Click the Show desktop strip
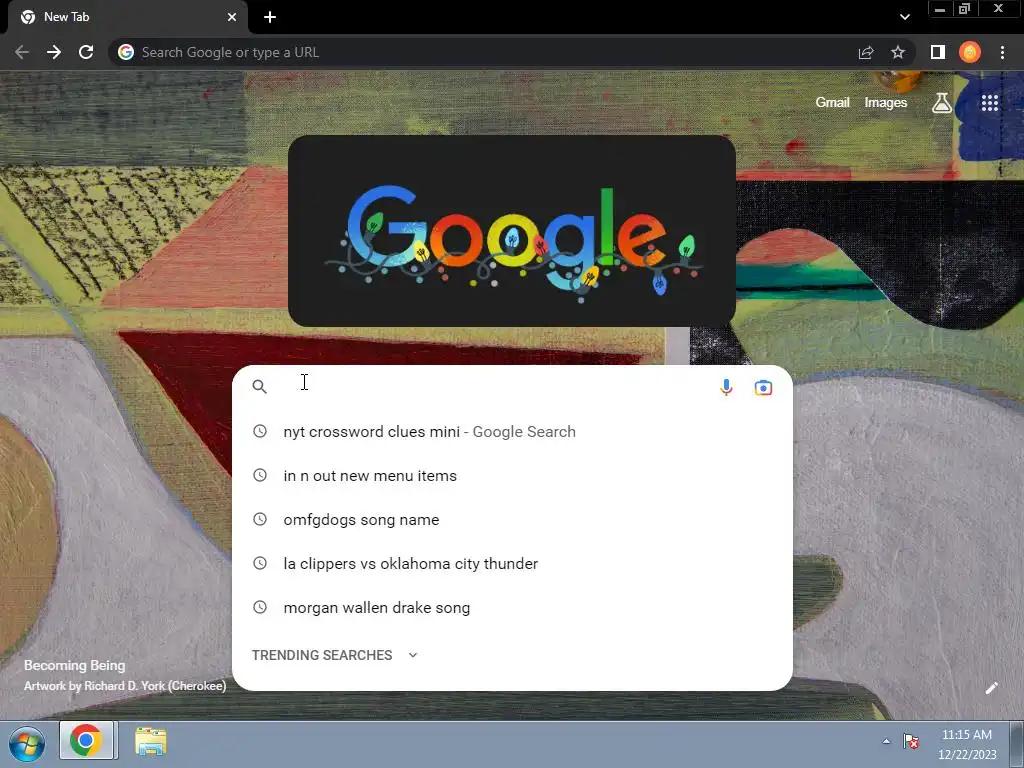 click(x=1017, y=744)
